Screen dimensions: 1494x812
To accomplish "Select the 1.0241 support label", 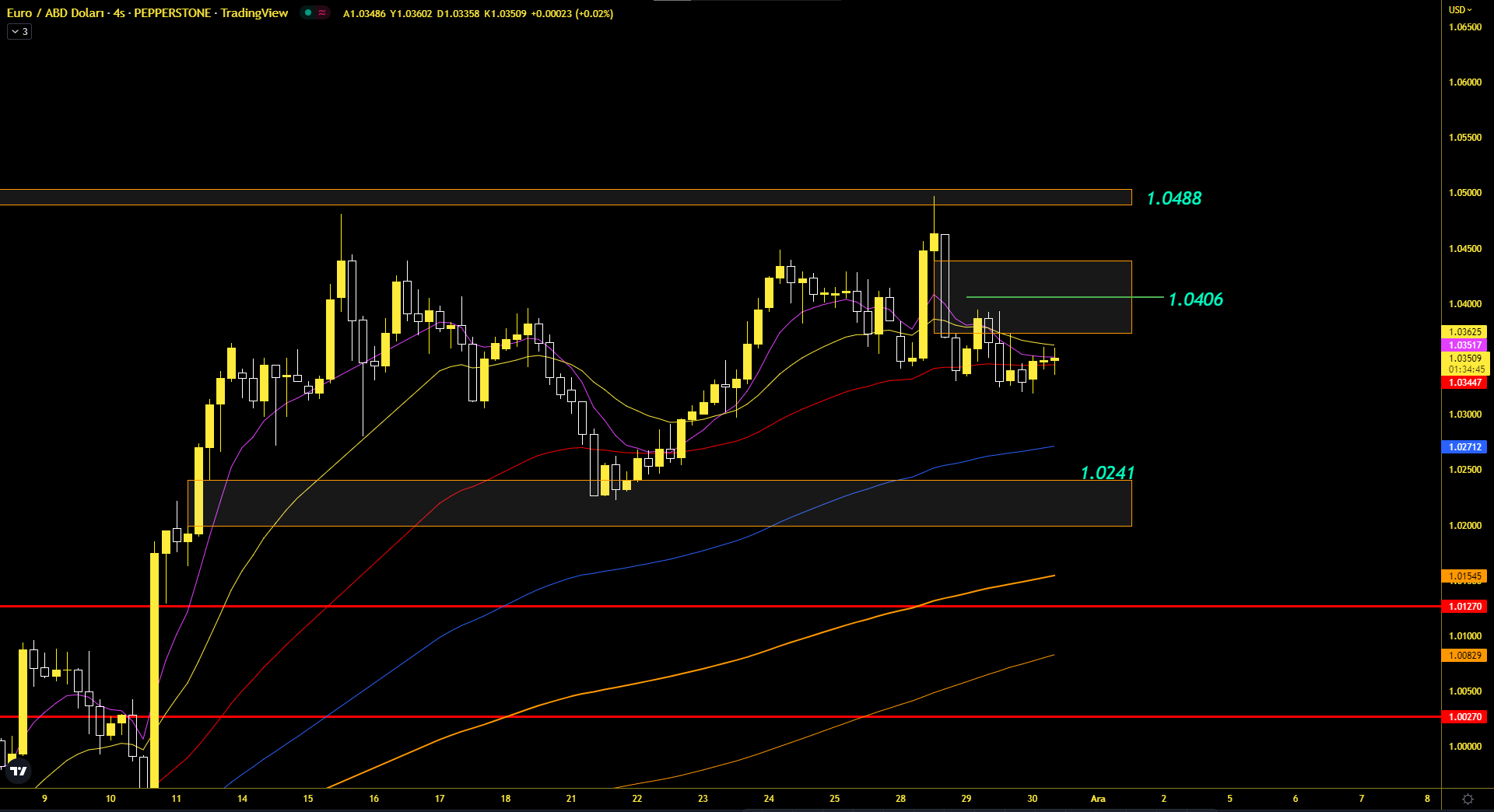I will (x=1107, y=473).
